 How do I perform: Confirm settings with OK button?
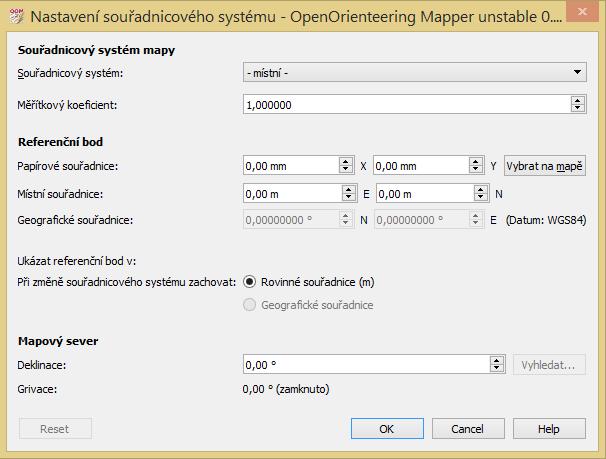387,428
